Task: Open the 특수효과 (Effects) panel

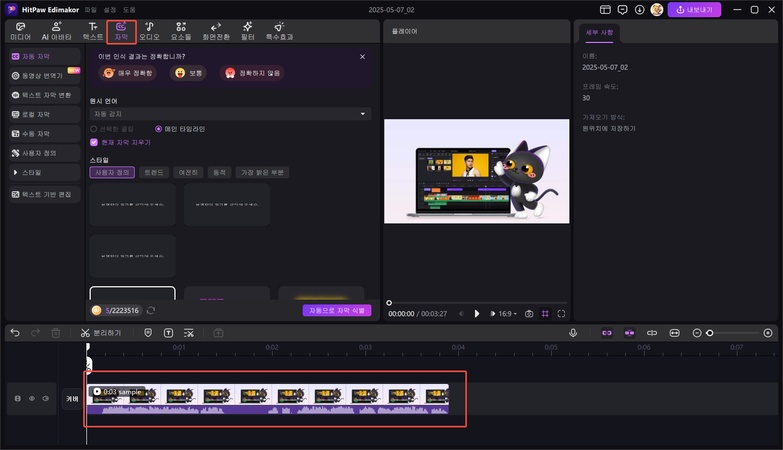Action: [x=278, y=31]
